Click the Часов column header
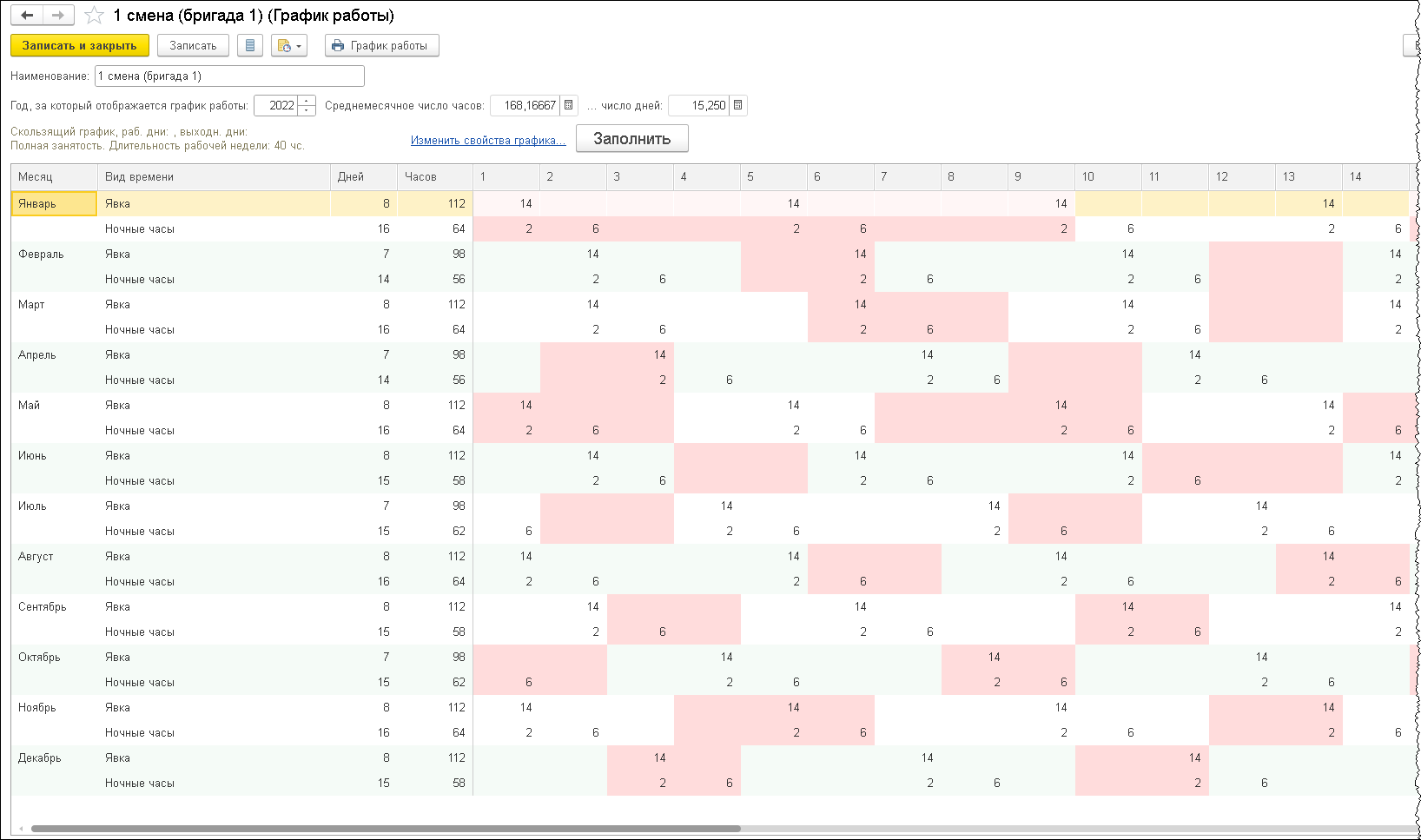Screen dimensions: 1421x840 pos(435,176)
